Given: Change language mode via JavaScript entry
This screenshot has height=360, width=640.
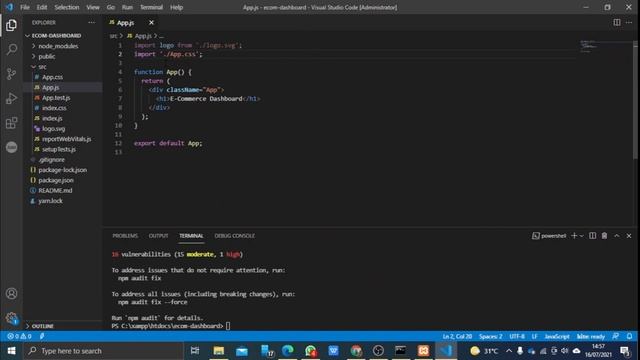Looking at the screenshot, I should 557,336.
